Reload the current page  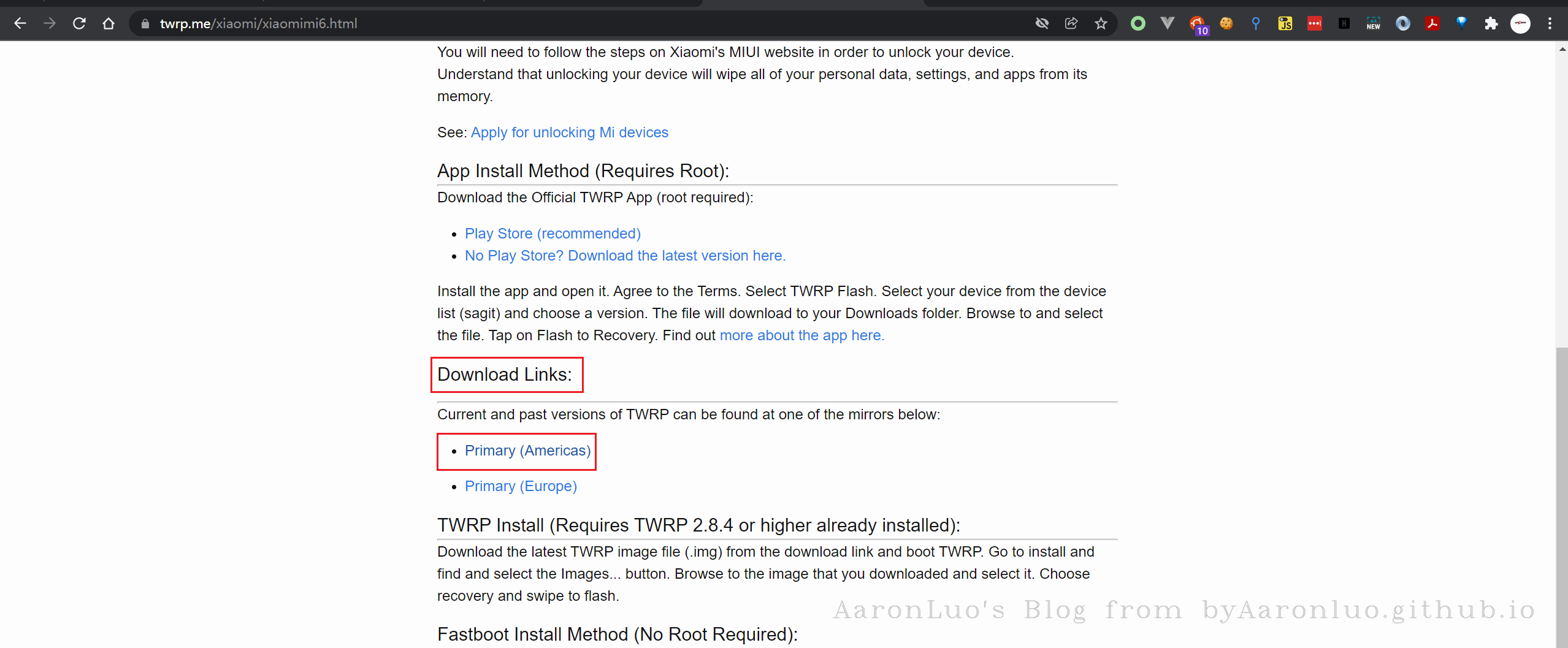[79, 24]
